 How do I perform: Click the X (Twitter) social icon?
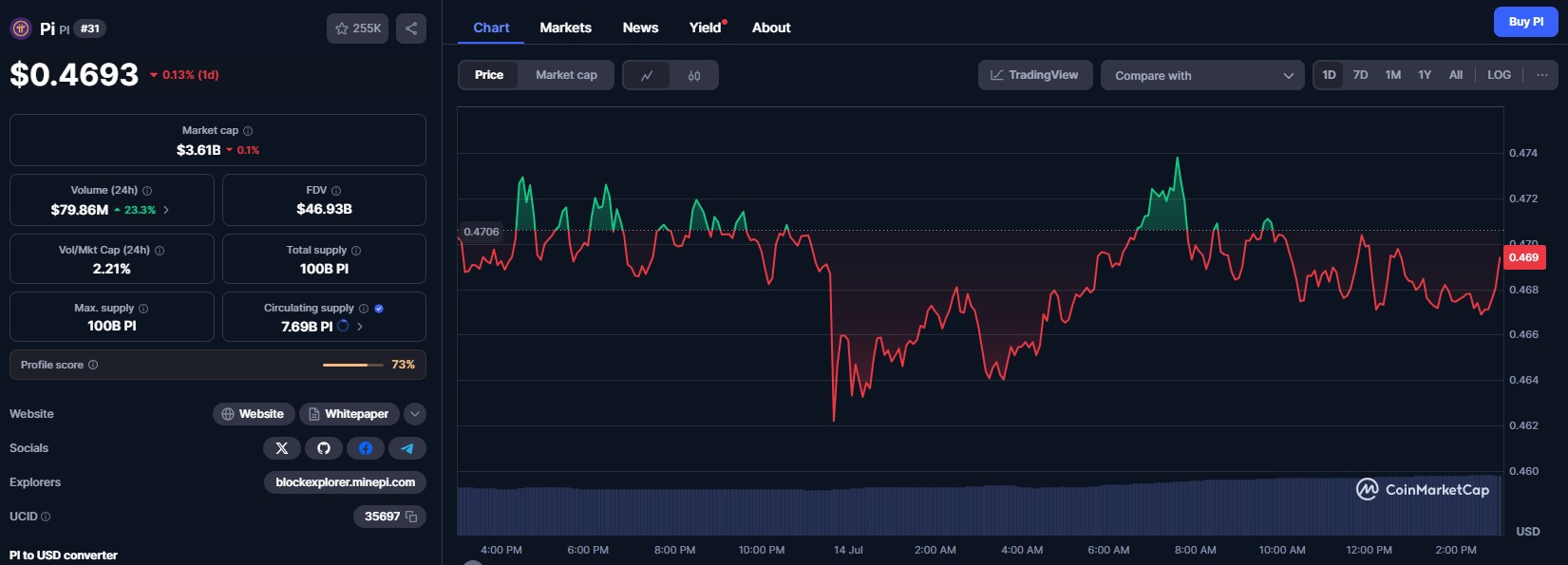coord(282,448)
